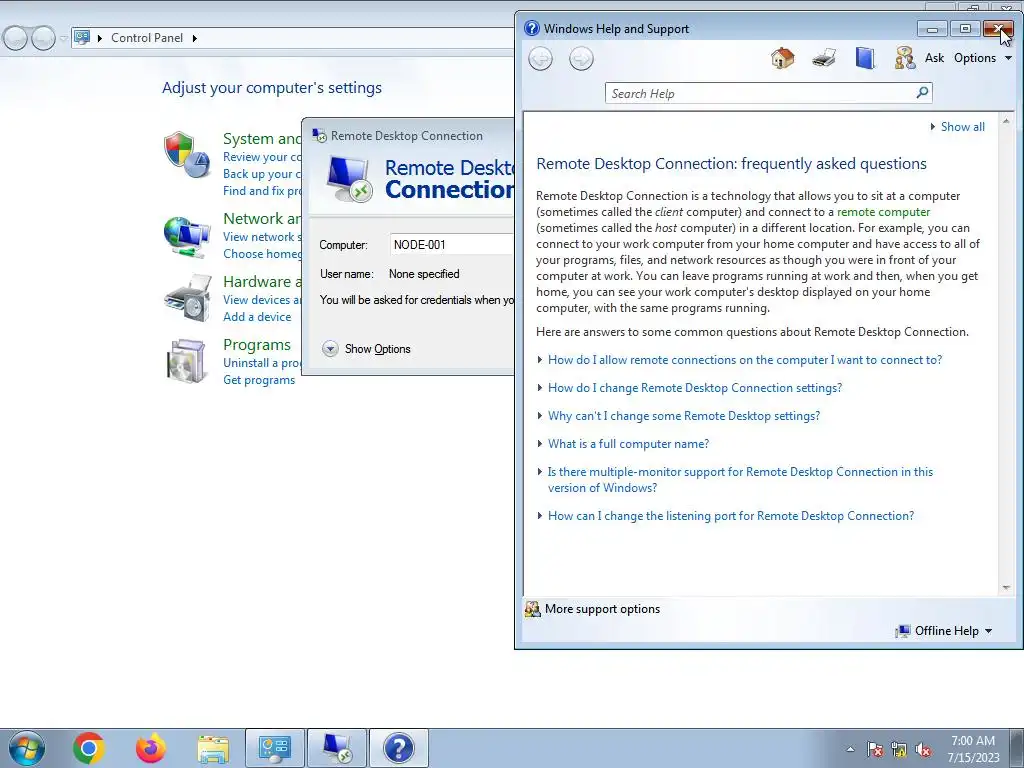
Task: Click the Add a device link
Action: [257, 317]
